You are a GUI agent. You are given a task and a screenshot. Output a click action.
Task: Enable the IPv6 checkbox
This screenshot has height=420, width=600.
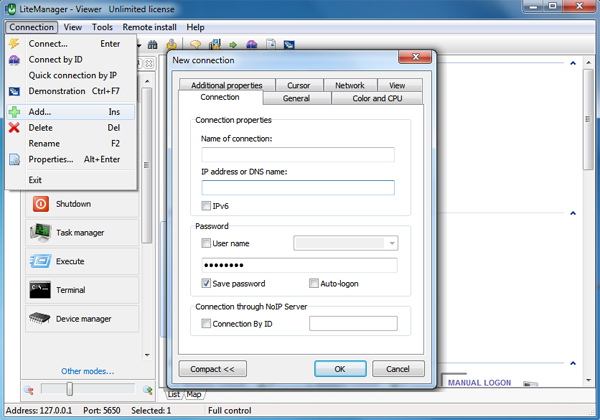pos(206,206)
